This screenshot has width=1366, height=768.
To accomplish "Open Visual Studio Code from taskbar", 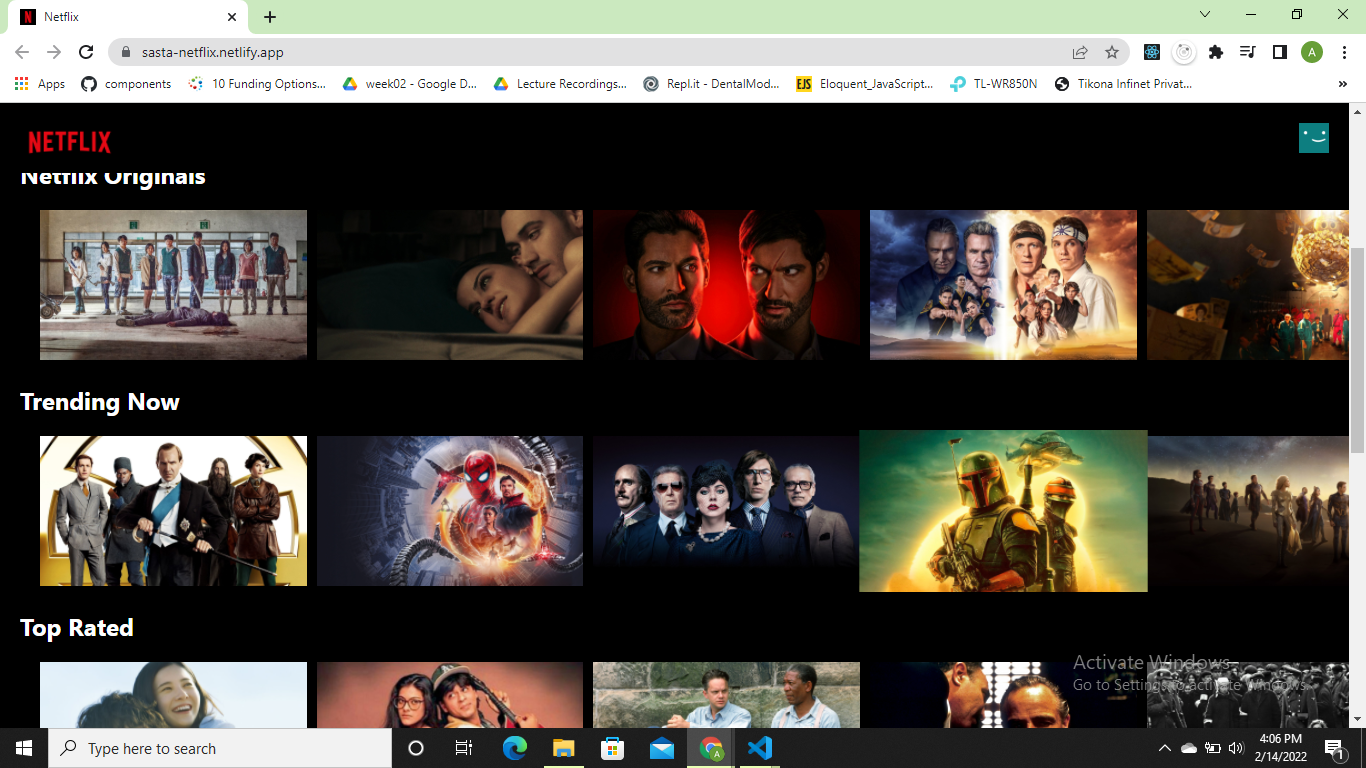I will 760,748.
